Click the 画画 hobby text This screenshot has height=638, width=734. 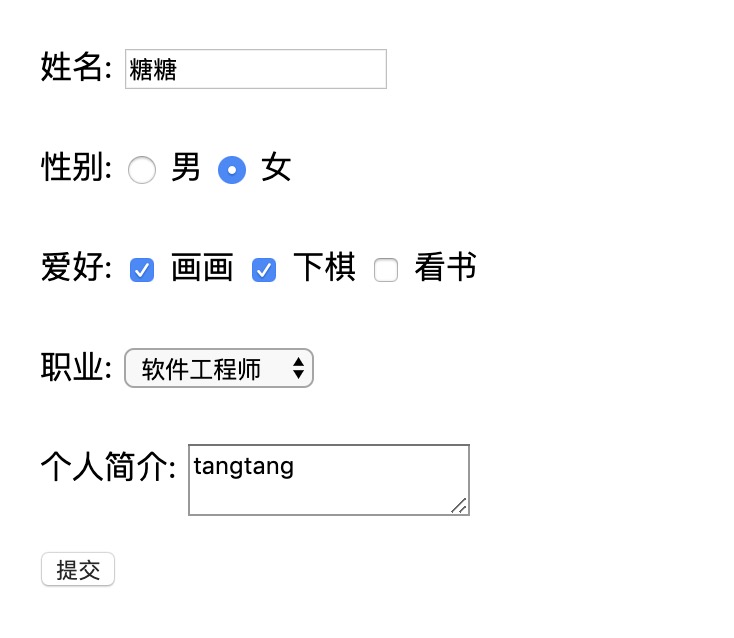[x=202, y=268]
